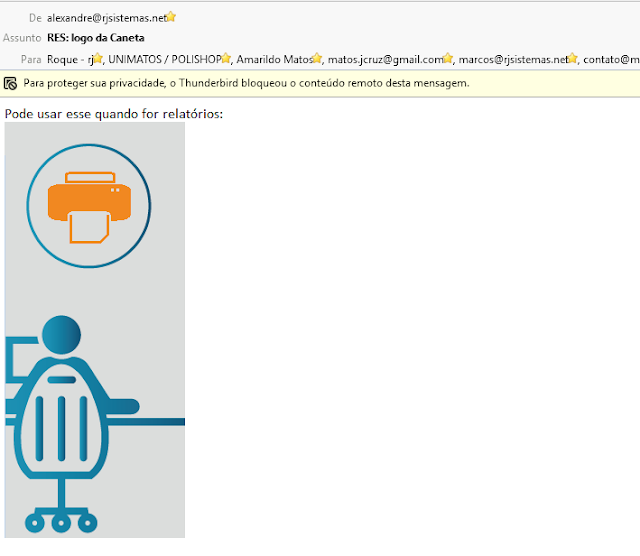Click the star beside UNIMATOS / POLISHOP recipient
Viewport: 640px width, 556px height.
coord(226,58)
